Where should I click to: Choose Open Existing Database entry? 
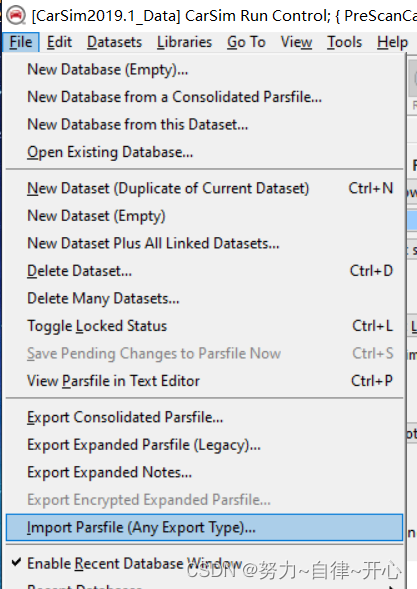(x=204, y=152)
